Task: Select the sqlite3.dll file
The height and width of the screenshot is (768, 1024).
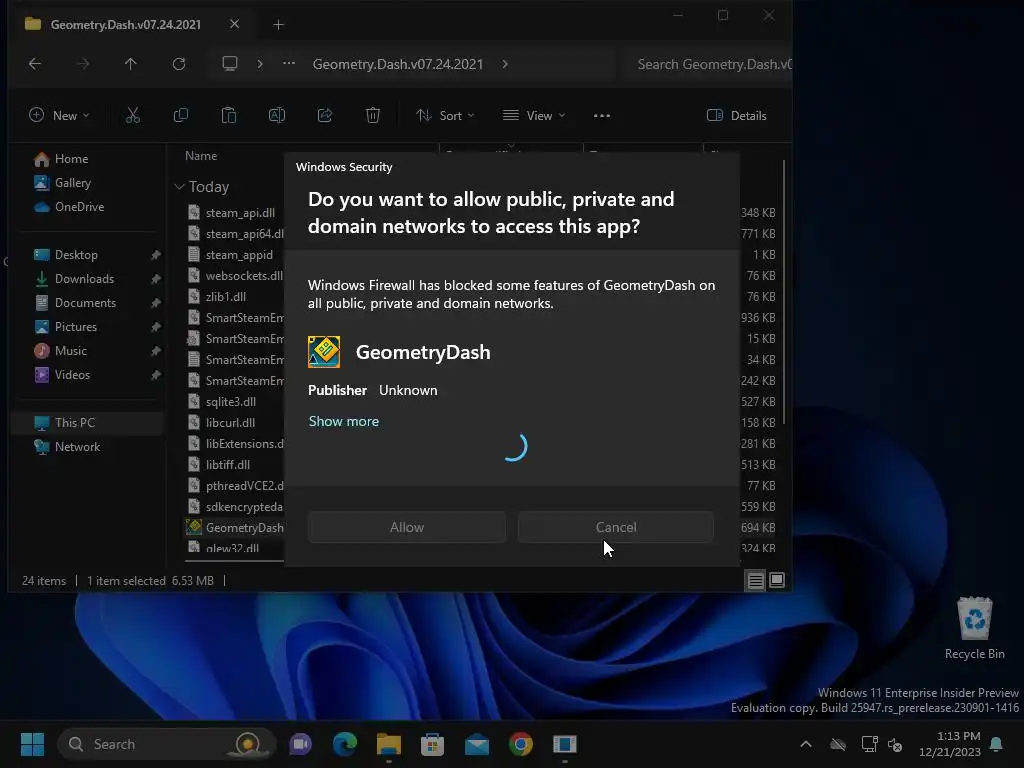Action: pos(231,402)
